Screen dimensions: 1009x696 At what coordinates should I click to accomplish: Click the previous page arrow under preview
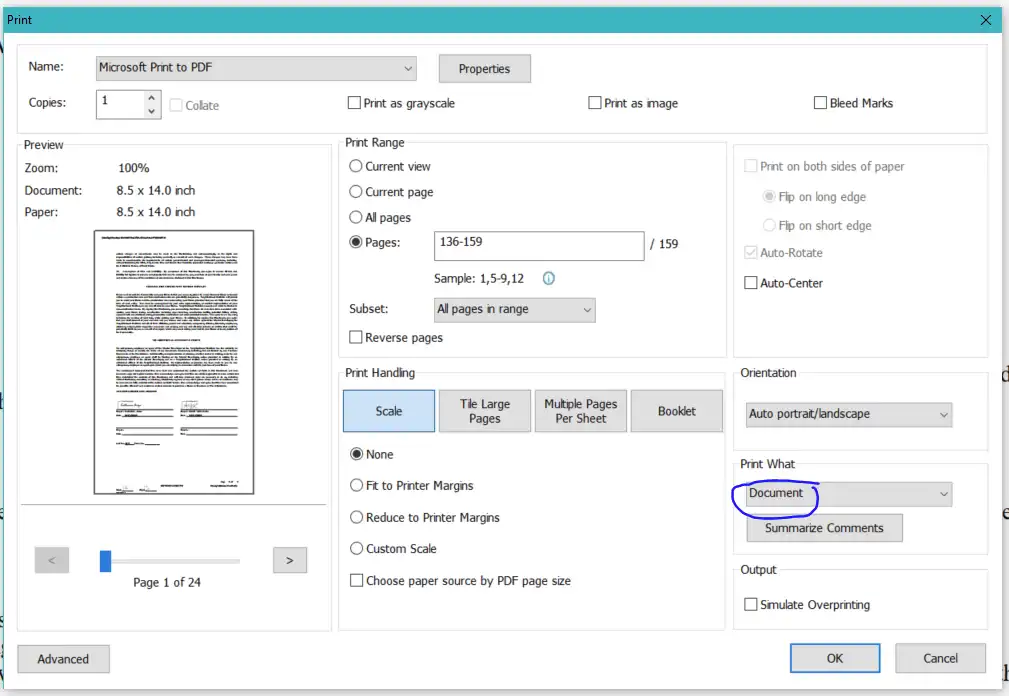click(51, 560)
